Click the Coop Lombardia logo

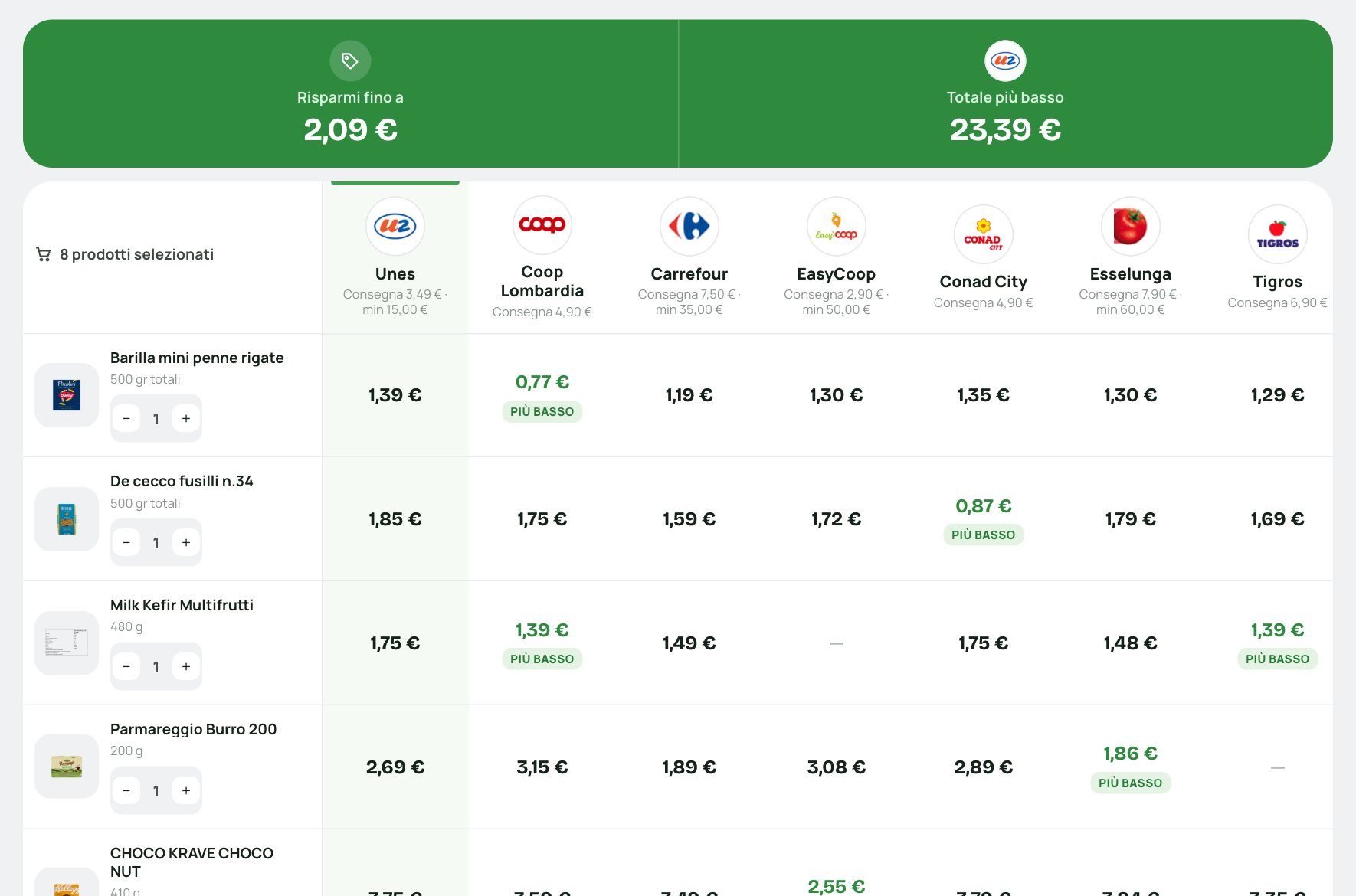[542, 224]
